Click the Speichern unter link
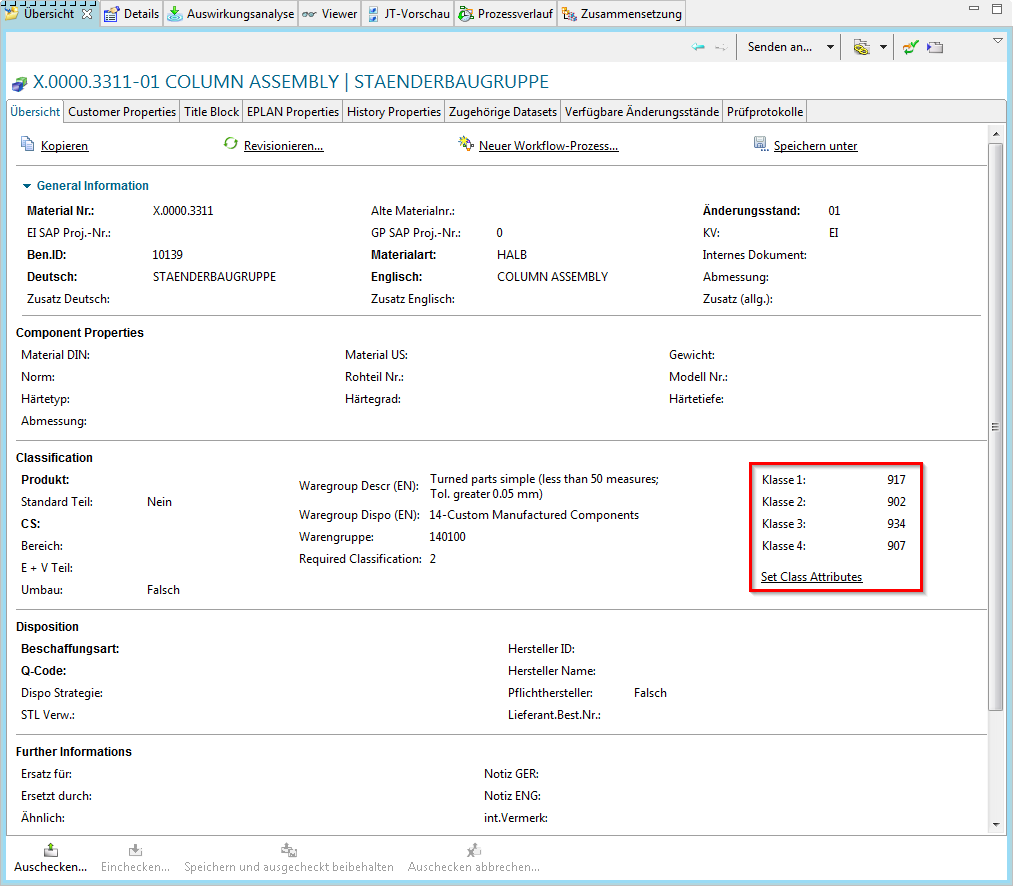This screenshot has width=1013, height=886. 815,146
